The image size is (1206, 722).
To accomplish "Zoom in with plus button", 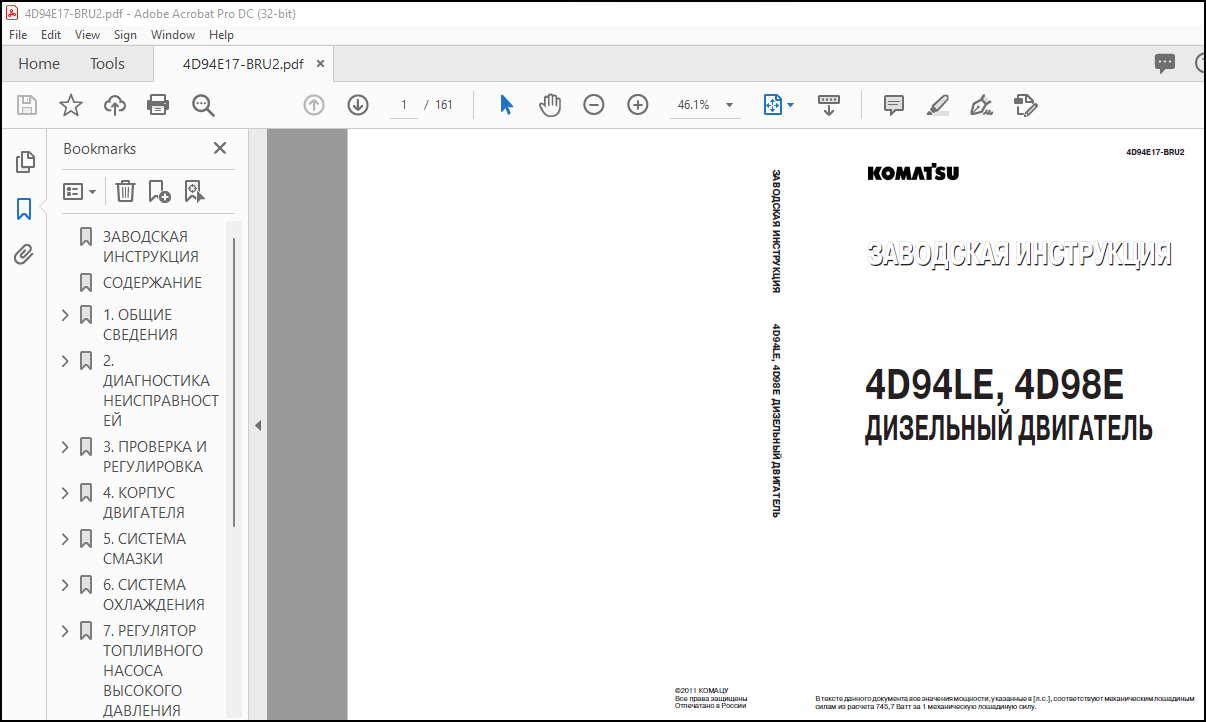I will tap(638, 105).
